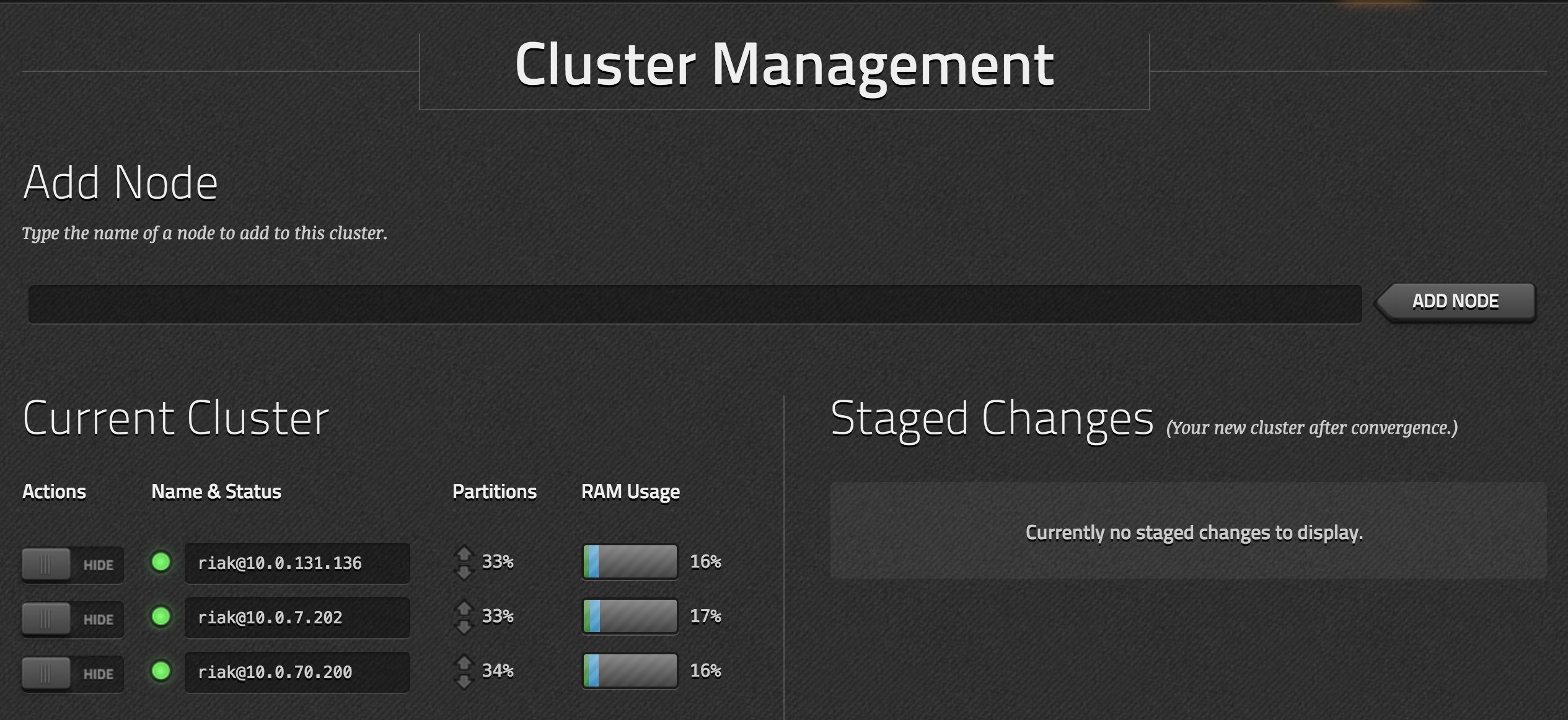
Task: Focus the node name input field
Action: [x=694, y=304]
